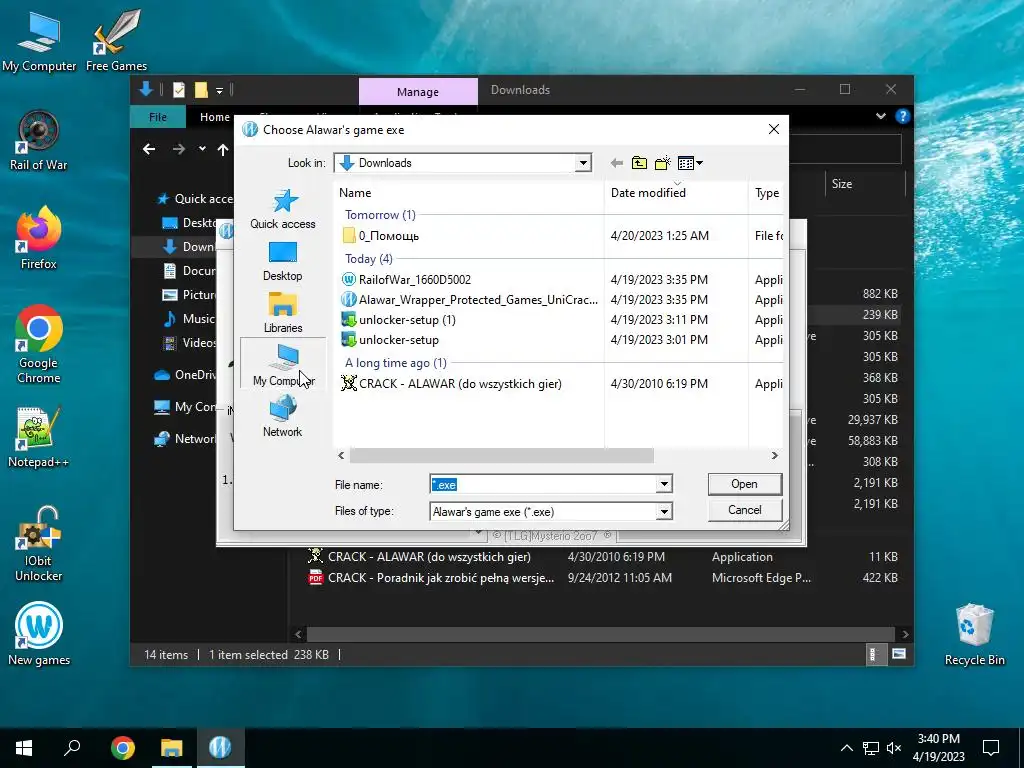This screenshot has height=768, width=1024.
Task: Click muted volume icon in system tray
Action: 894,748
